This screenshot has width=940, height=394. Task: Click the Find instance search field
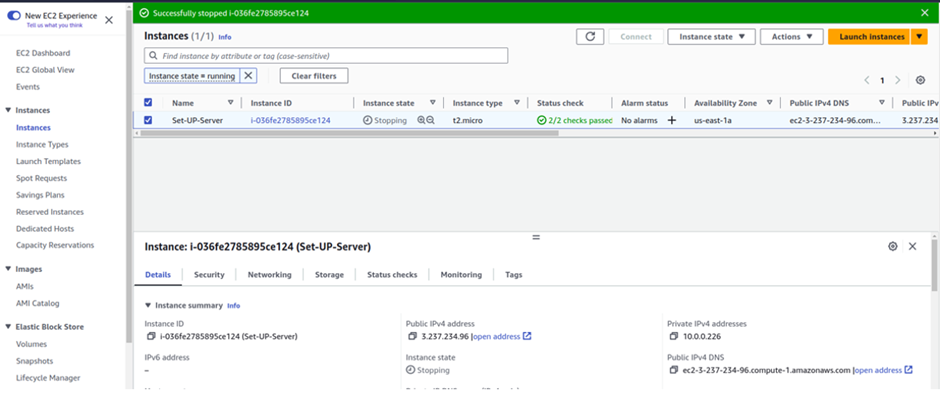(x=326, y=56)
